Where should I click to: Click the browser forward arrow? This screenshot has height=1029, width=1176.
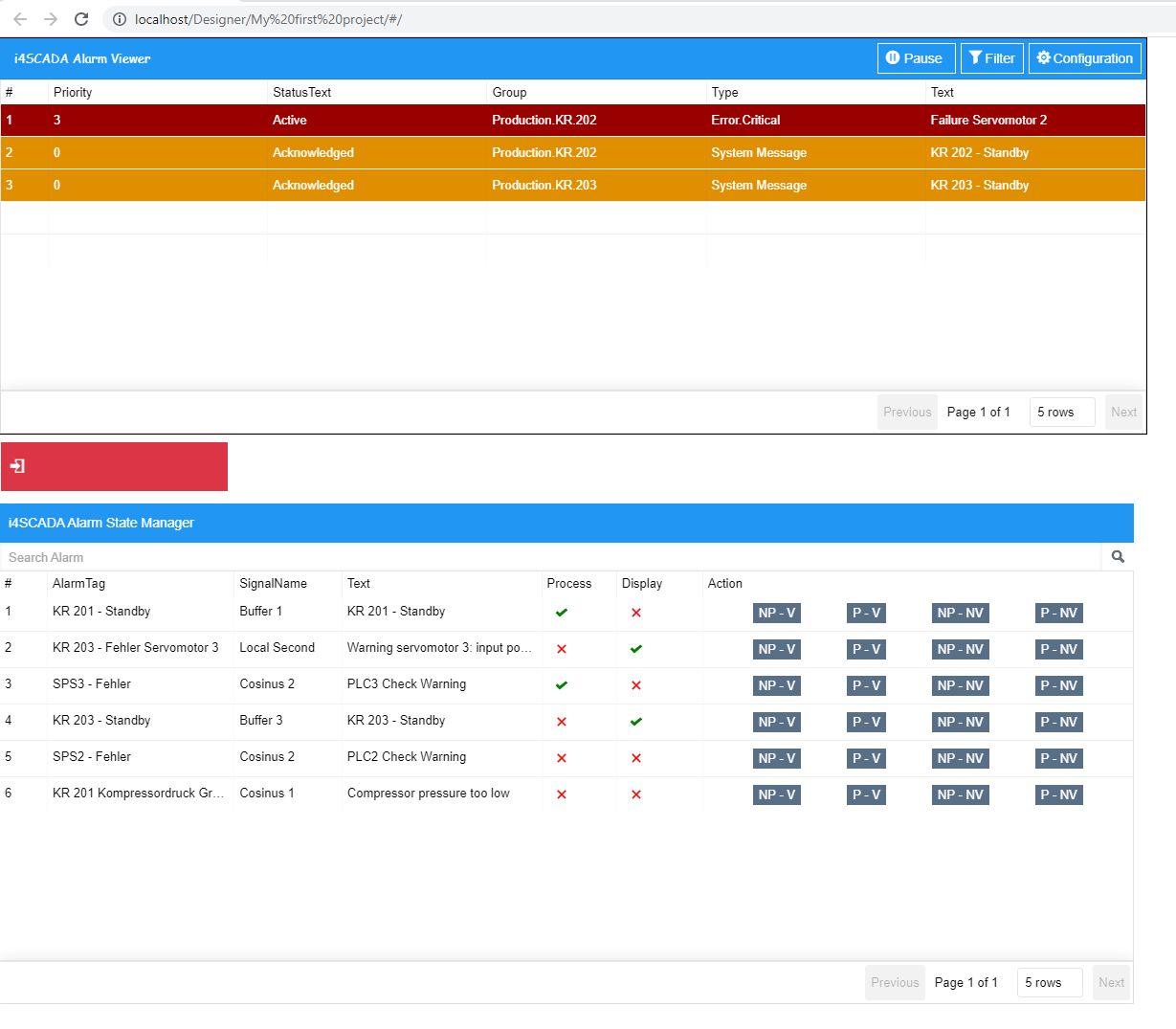pyautogui.click(x=51, y=19)
